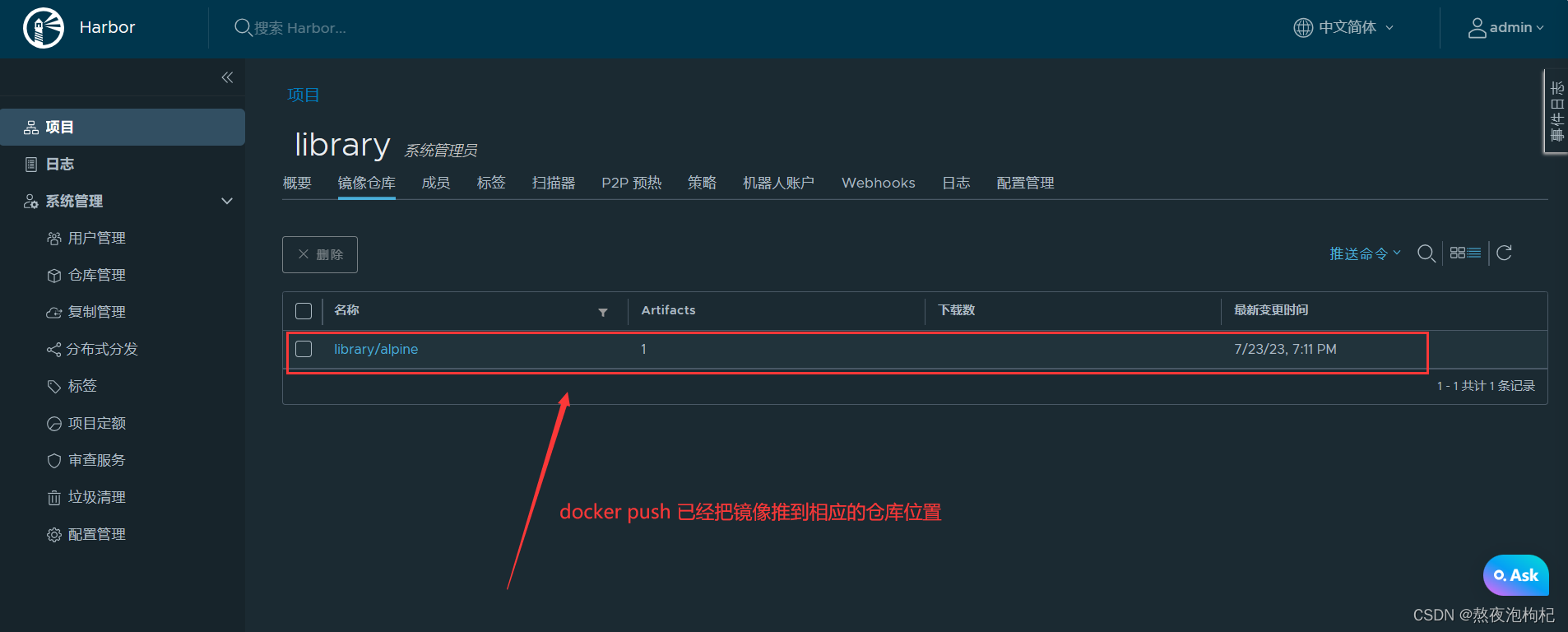Image resolution: width=1568 pixels, height=632 pixels.
Task: Click the search magnifier in table toolbar
Action: click(1427, 253)
